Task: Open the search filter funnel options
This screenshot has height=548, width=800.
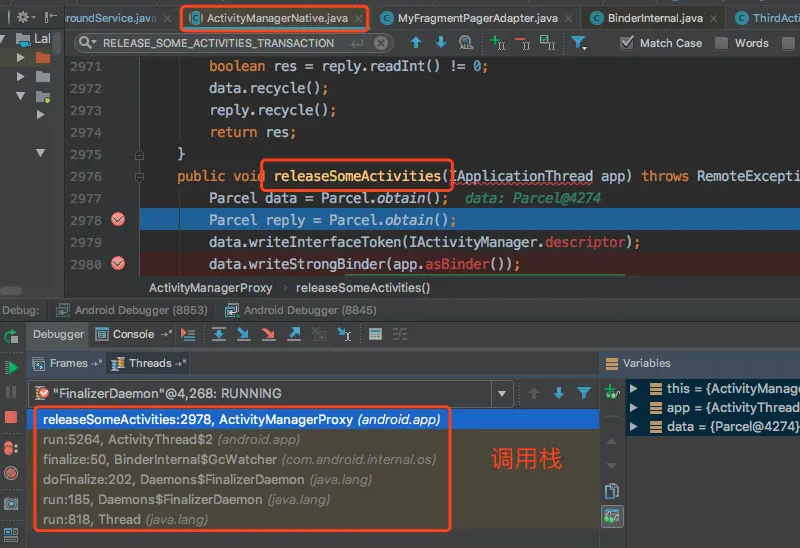Action: [x=579, y=42]
